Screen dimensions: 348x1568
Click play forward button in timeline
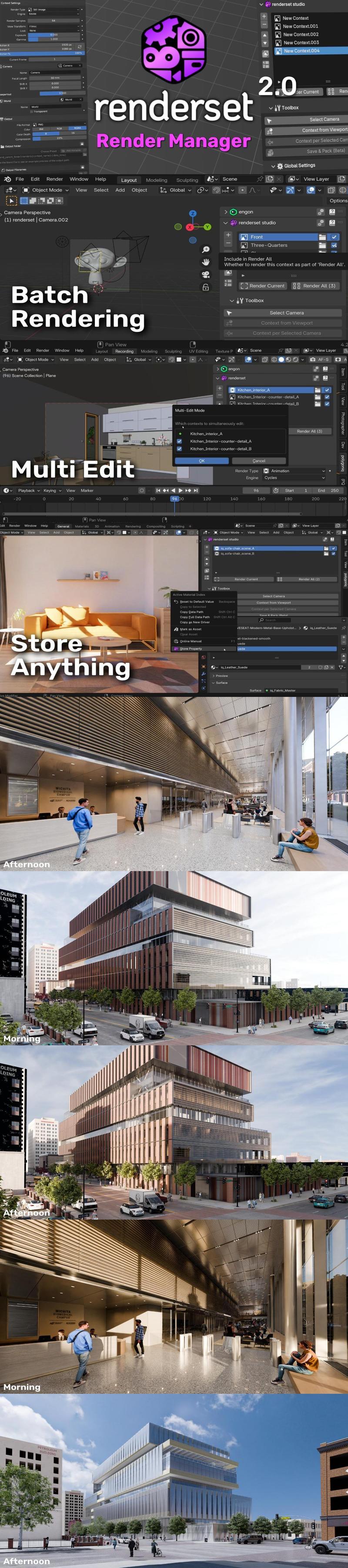181,490
